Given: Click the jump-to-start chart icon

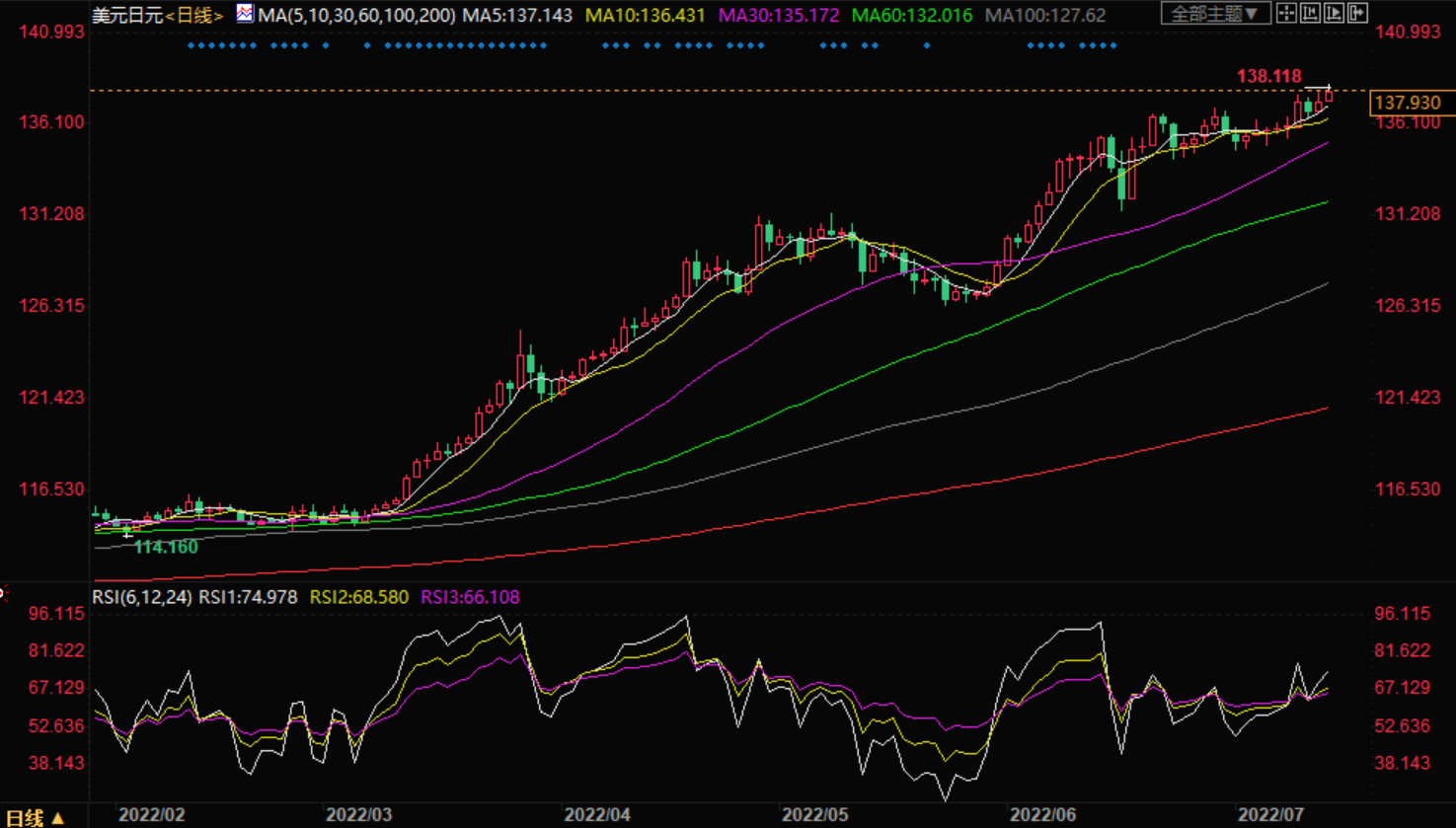Looking at the screenshot, I should (x=1311, y=13).
